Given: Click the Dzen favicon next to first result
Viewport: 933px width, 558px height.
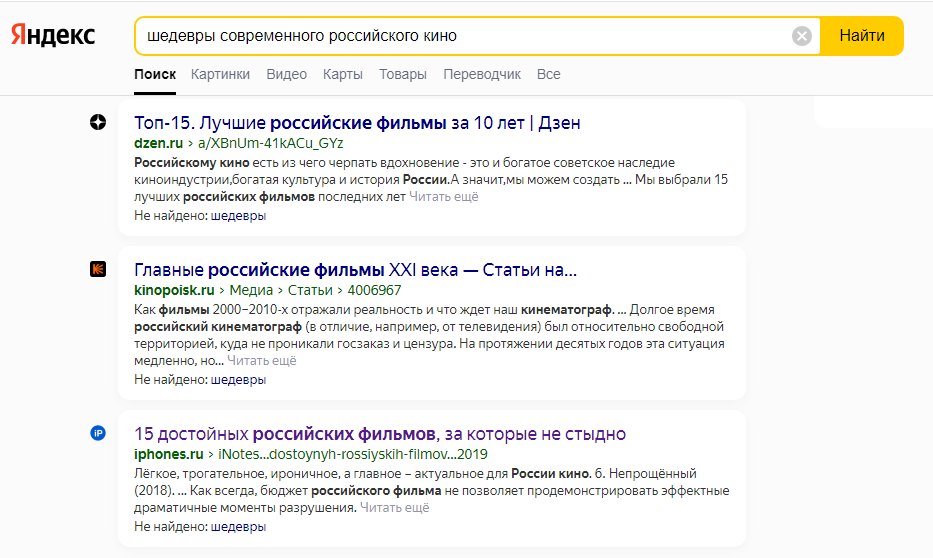Looking at the screenshot, I should (98, 122).
